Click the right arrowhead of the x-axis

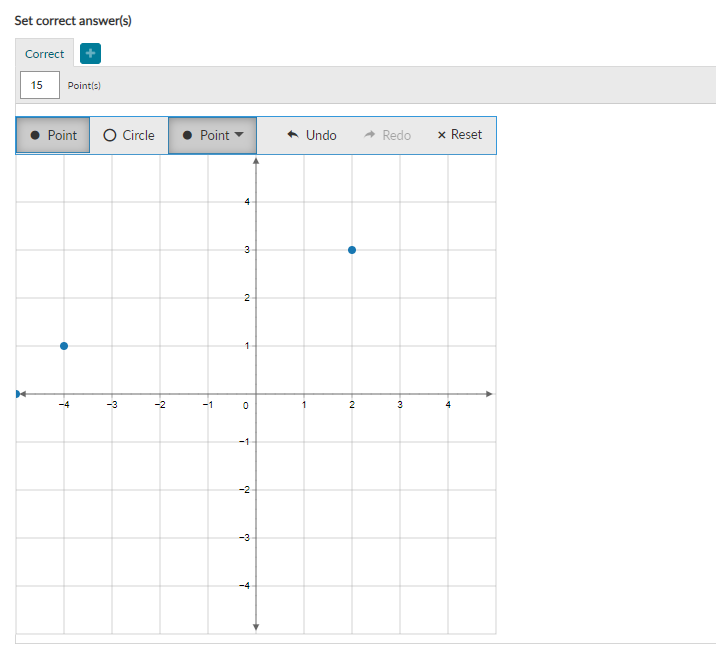(489, 394)
